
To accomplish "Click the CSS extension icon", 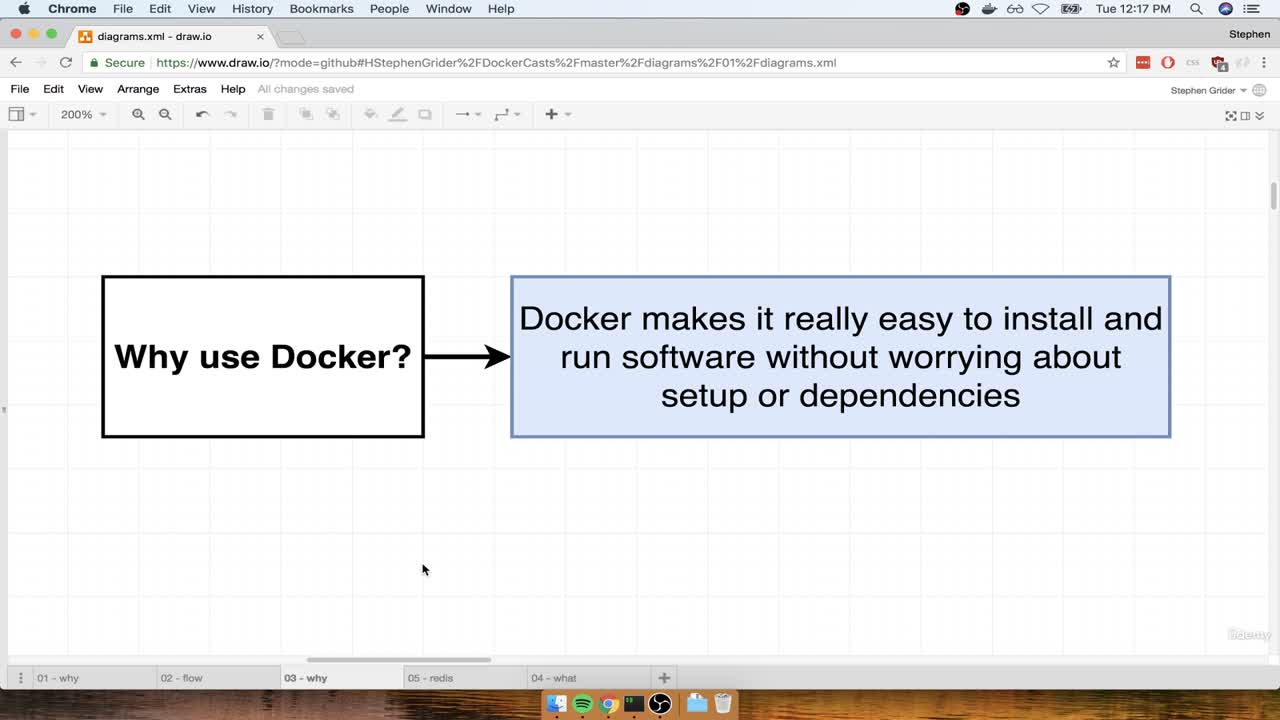I will [1192, 62].
